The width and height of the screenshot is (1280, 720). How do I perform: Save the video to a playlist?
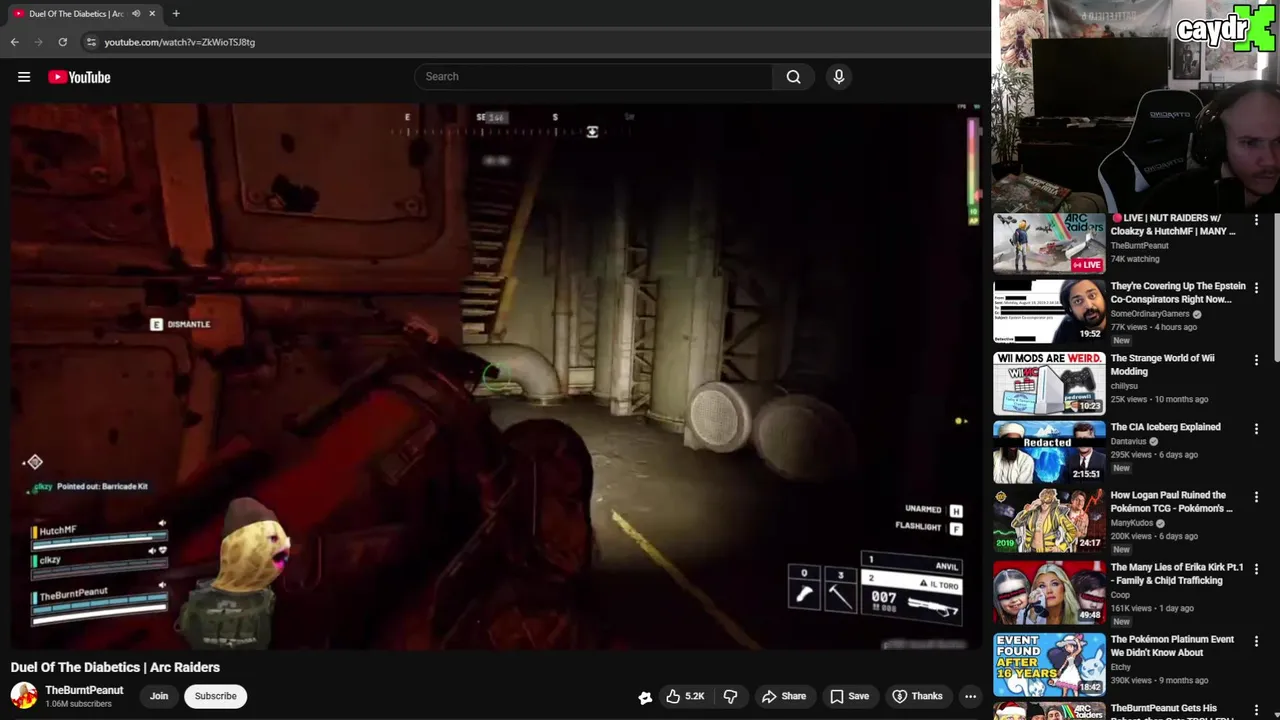click(849, 696)
